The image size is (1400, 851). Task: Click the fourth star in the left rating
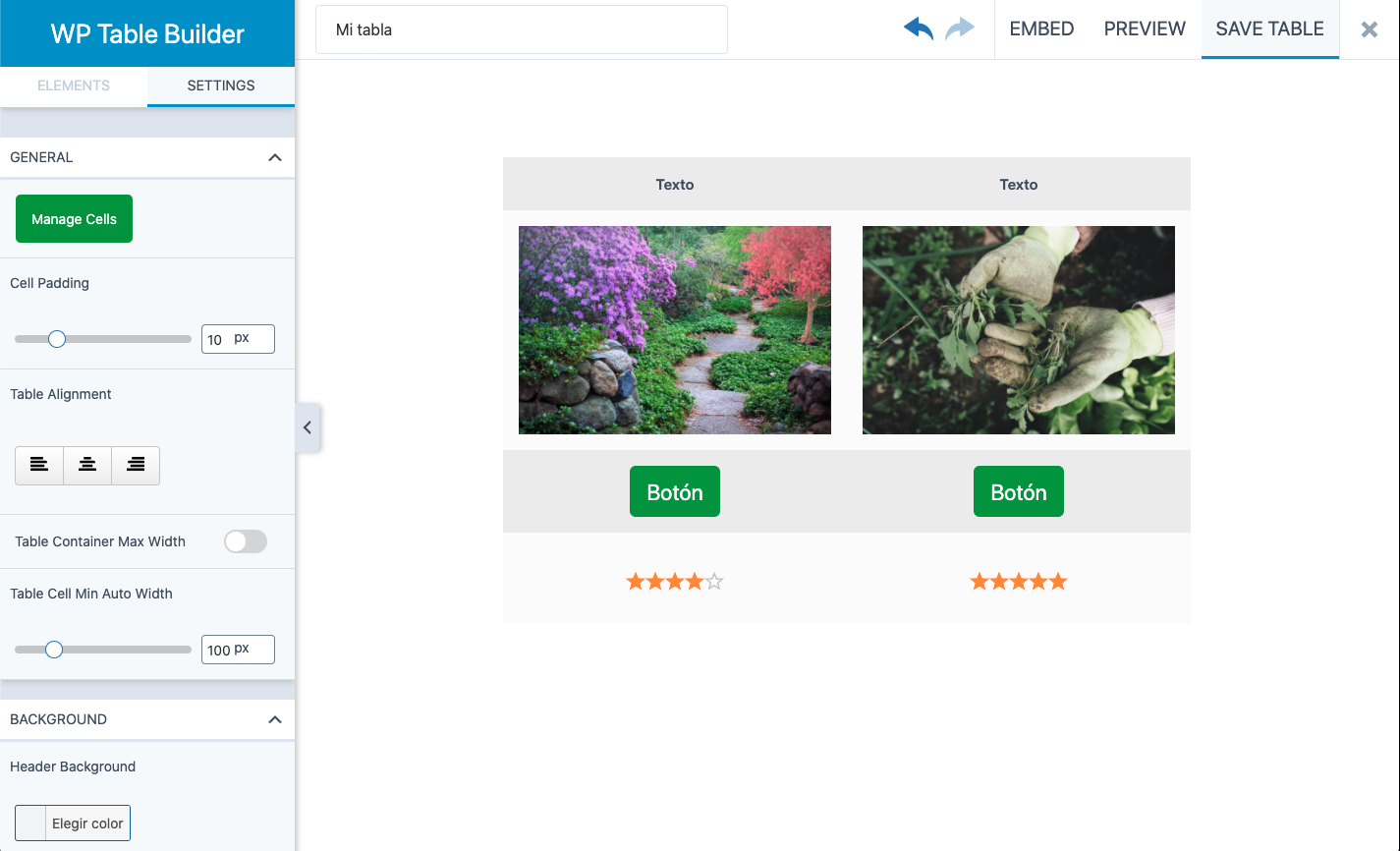[x=697, y=581]
